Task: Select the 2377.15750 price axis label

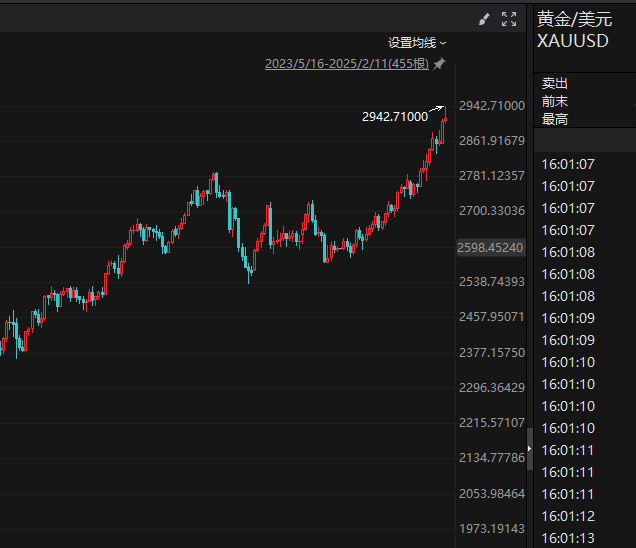Action: (x=492, y=352)
